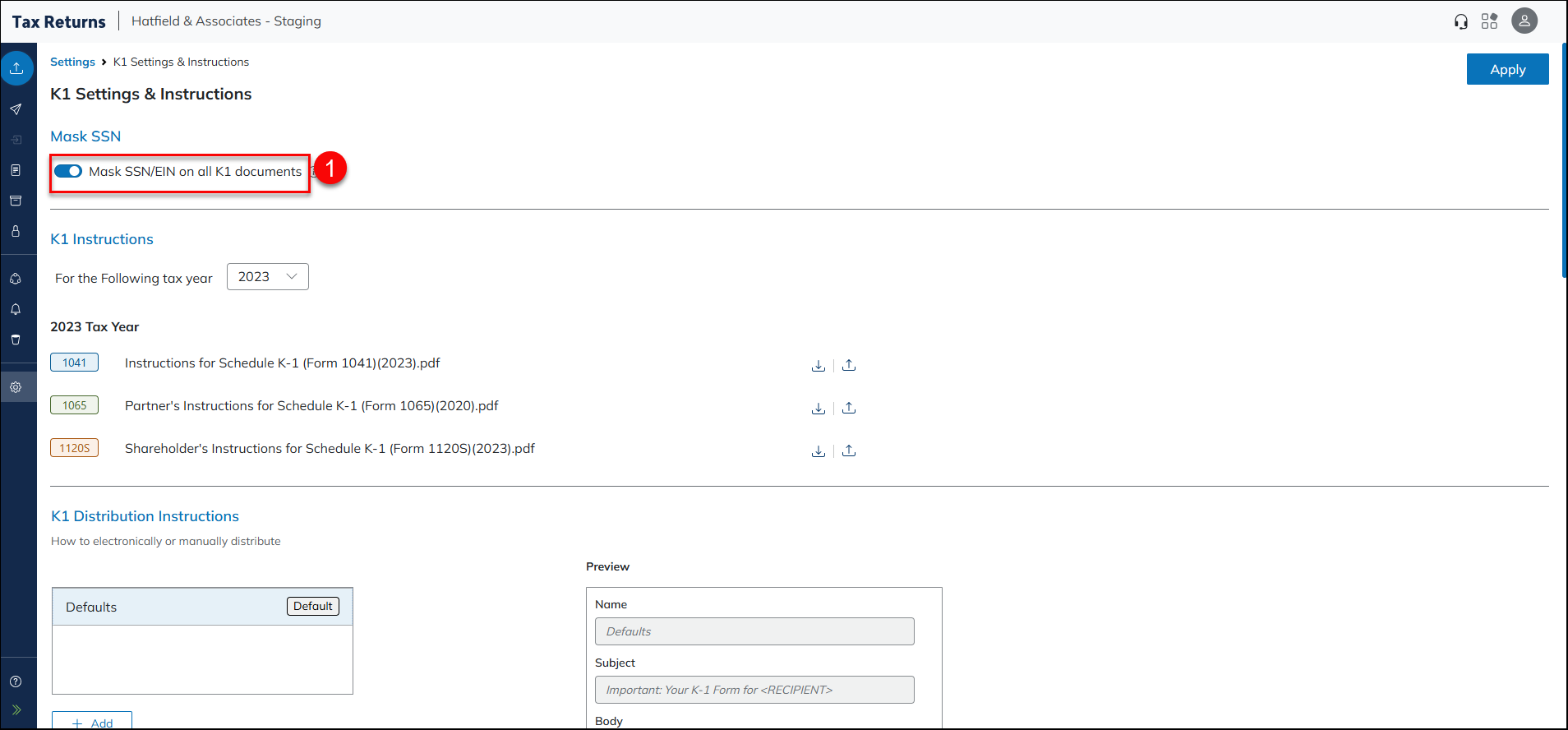This screenshot has height=730, width=1568.
Task: Click the upload icon atop the left sidebar
Action: click(x=16, y=68)
